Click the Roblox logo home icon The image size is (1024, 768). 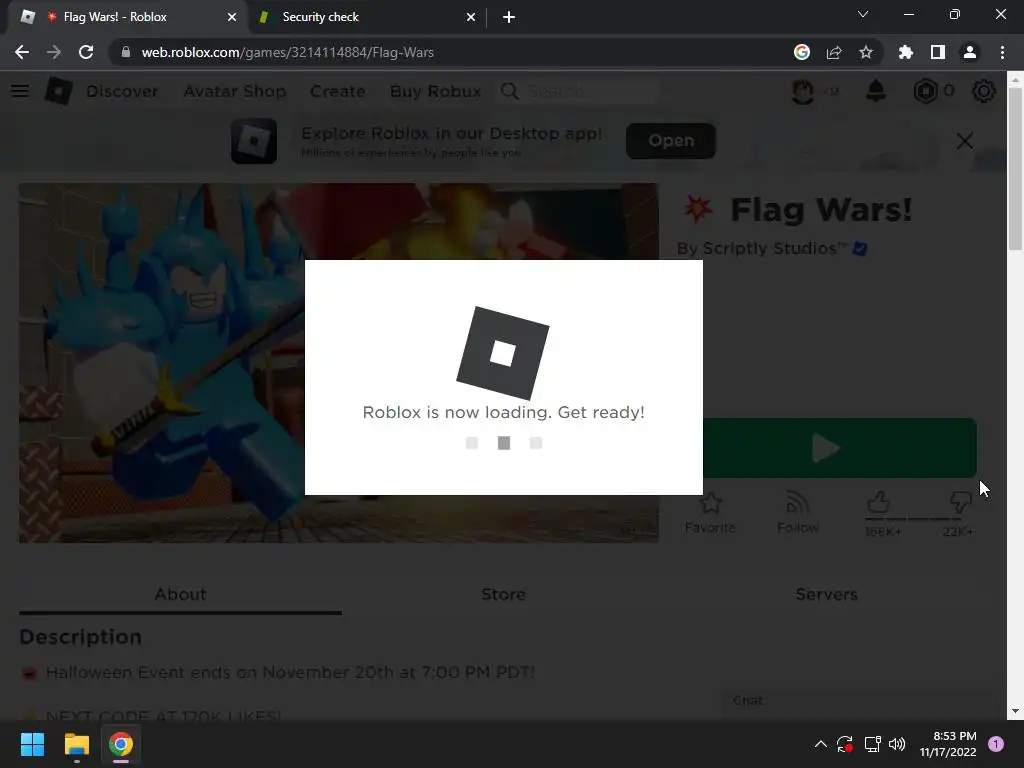click(x=58, y=91)
